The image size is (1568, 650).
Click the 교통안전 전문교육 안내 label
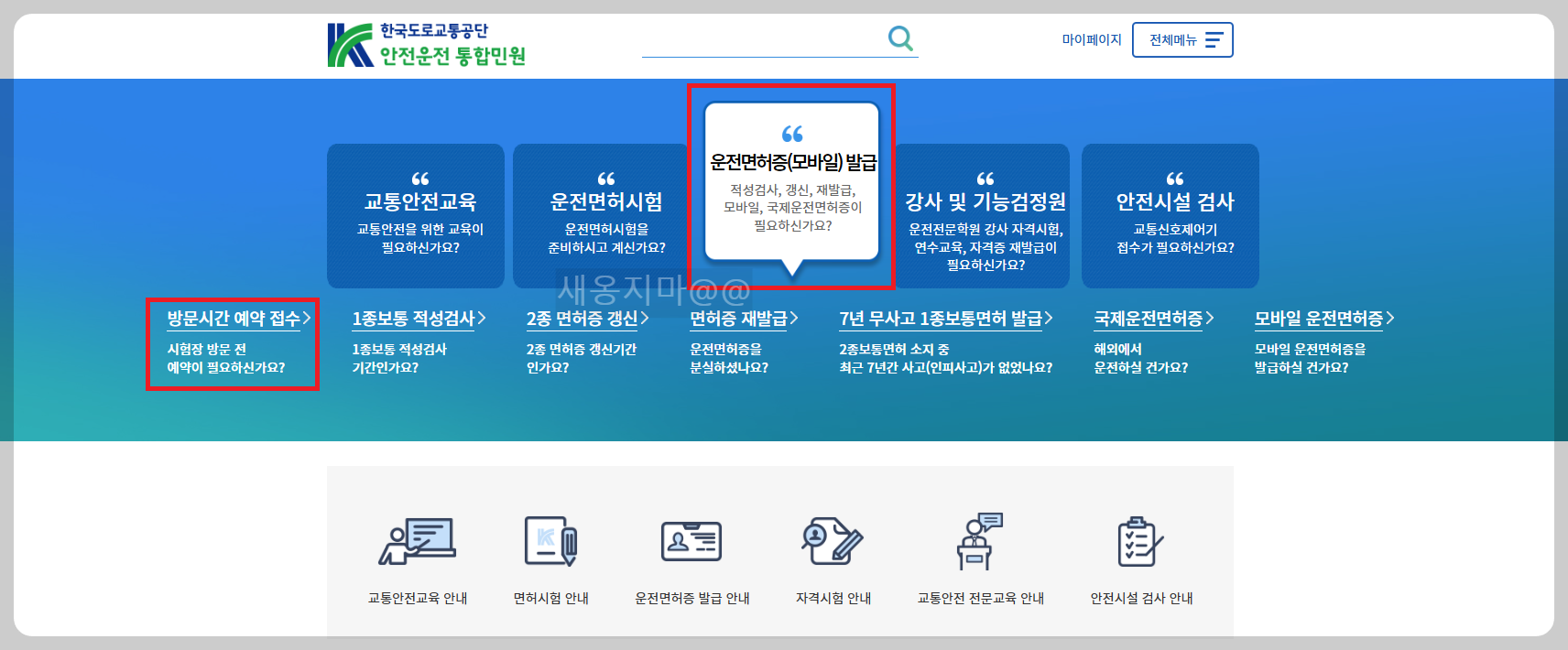pos(980,598)
